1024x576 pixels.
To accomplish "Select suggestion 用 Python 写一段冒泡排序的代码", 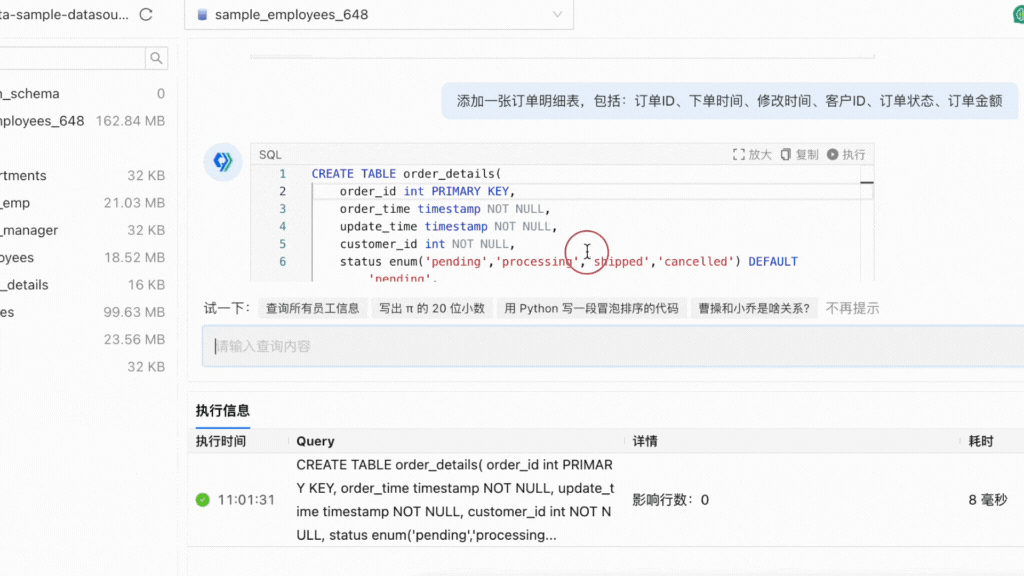I will click(x=591, y=308).
